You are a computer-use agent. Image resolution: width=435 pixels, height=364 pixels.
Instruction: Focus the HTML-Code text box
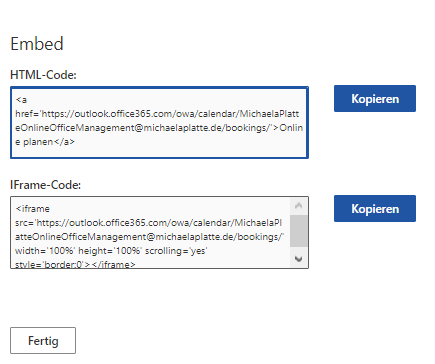click(x=159, y=122)
